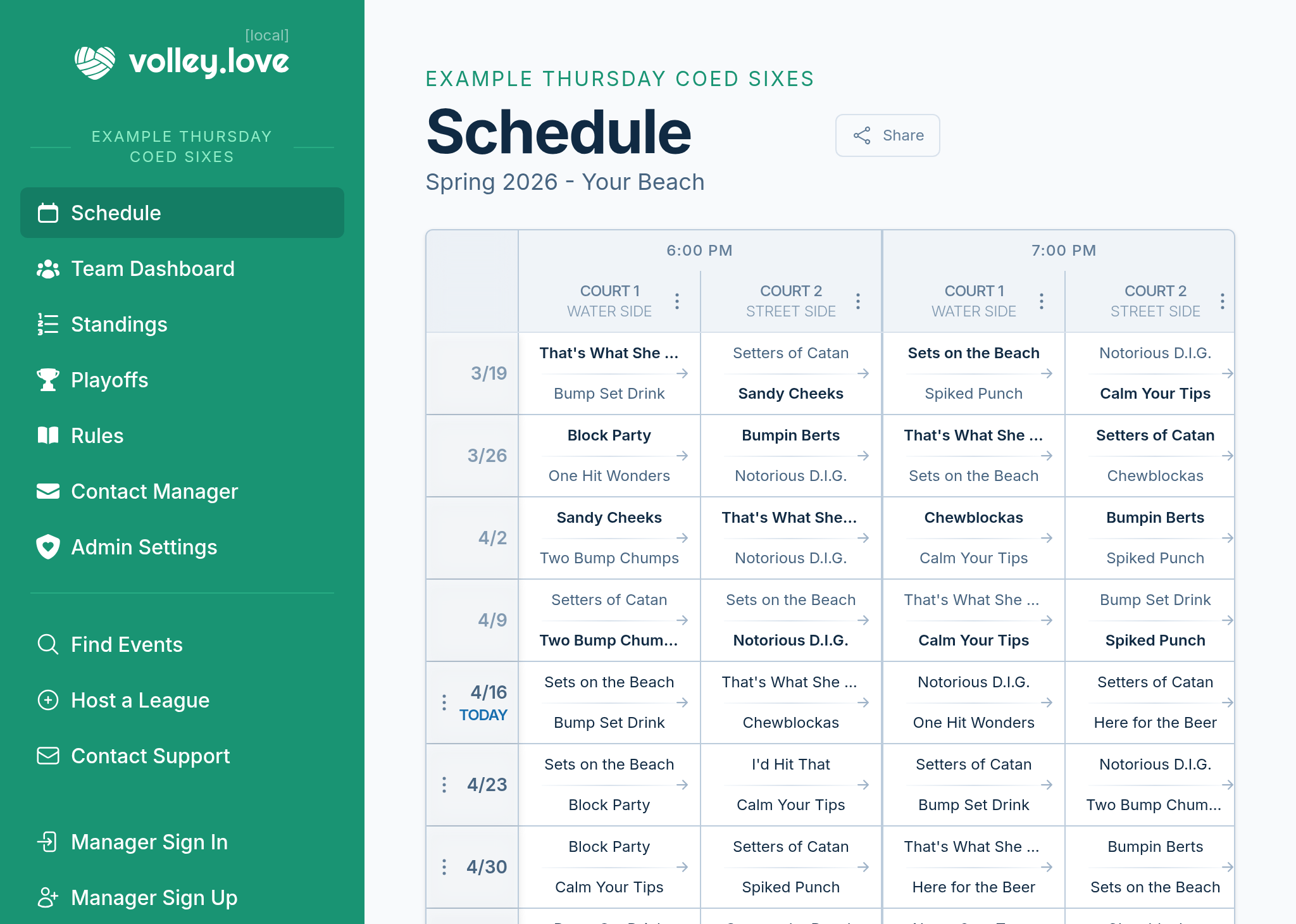The image size is (1296, 924).
Task: Click the Playoffs trophy icon
Action: (x=48, y=380)
